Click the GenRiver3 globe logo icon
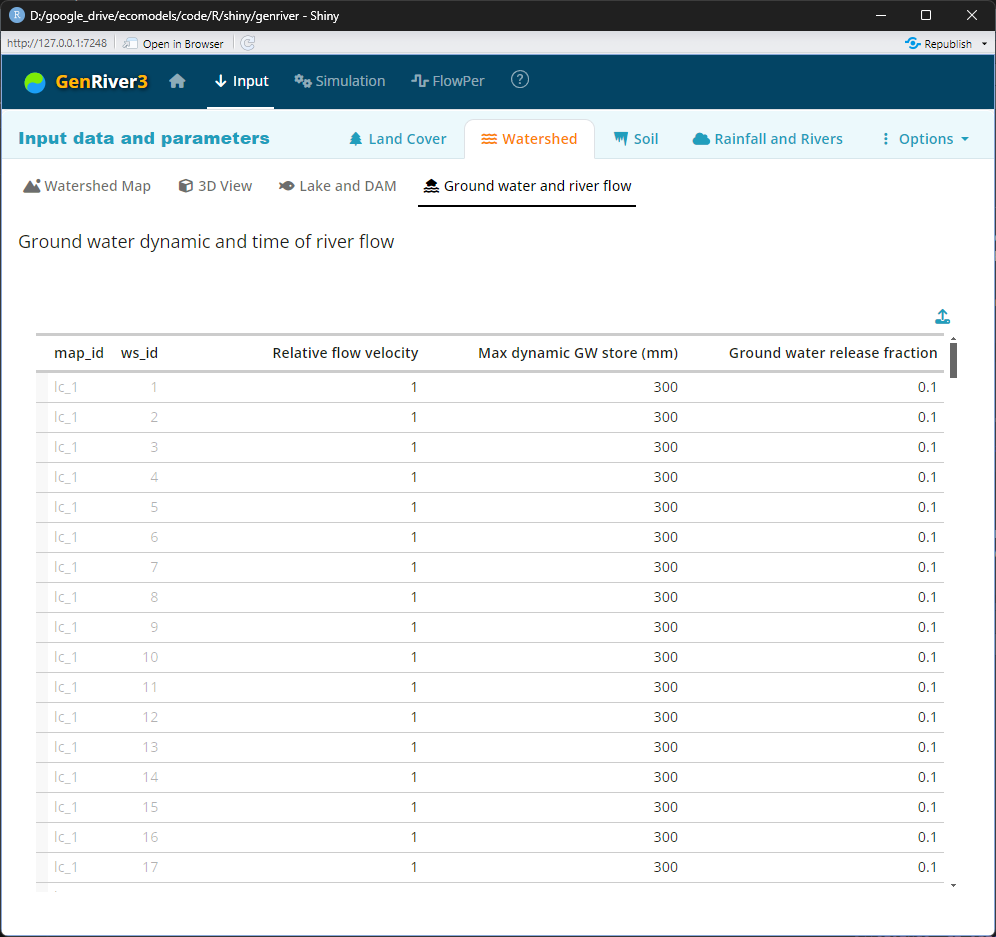Screen dimensions: 996x937 click(35, 82)
